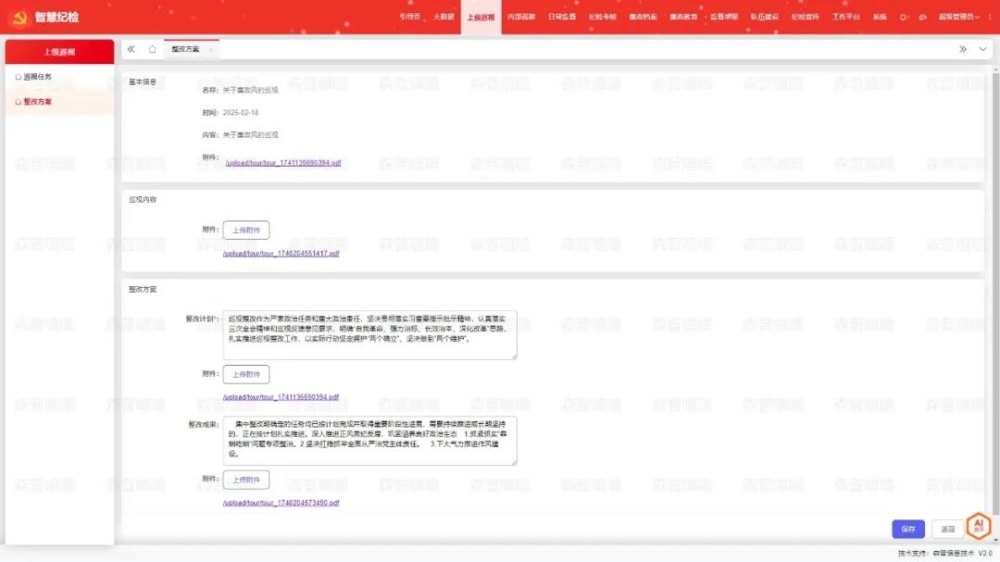Screen dimensions: 1000x562
Task: Go to the home tab icon
Action: tap(152, 49)
